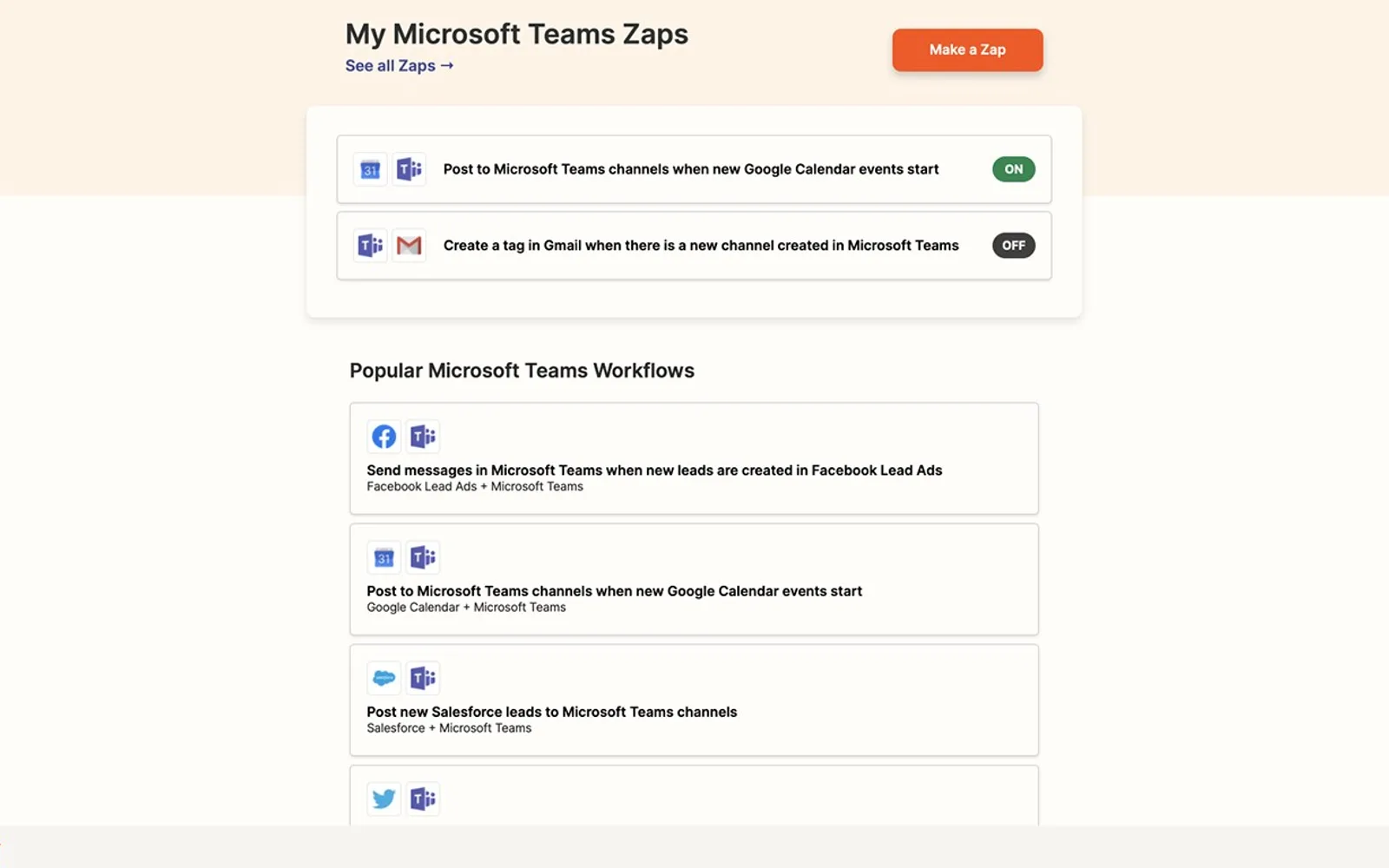Click the Make a Zap button

967,49
